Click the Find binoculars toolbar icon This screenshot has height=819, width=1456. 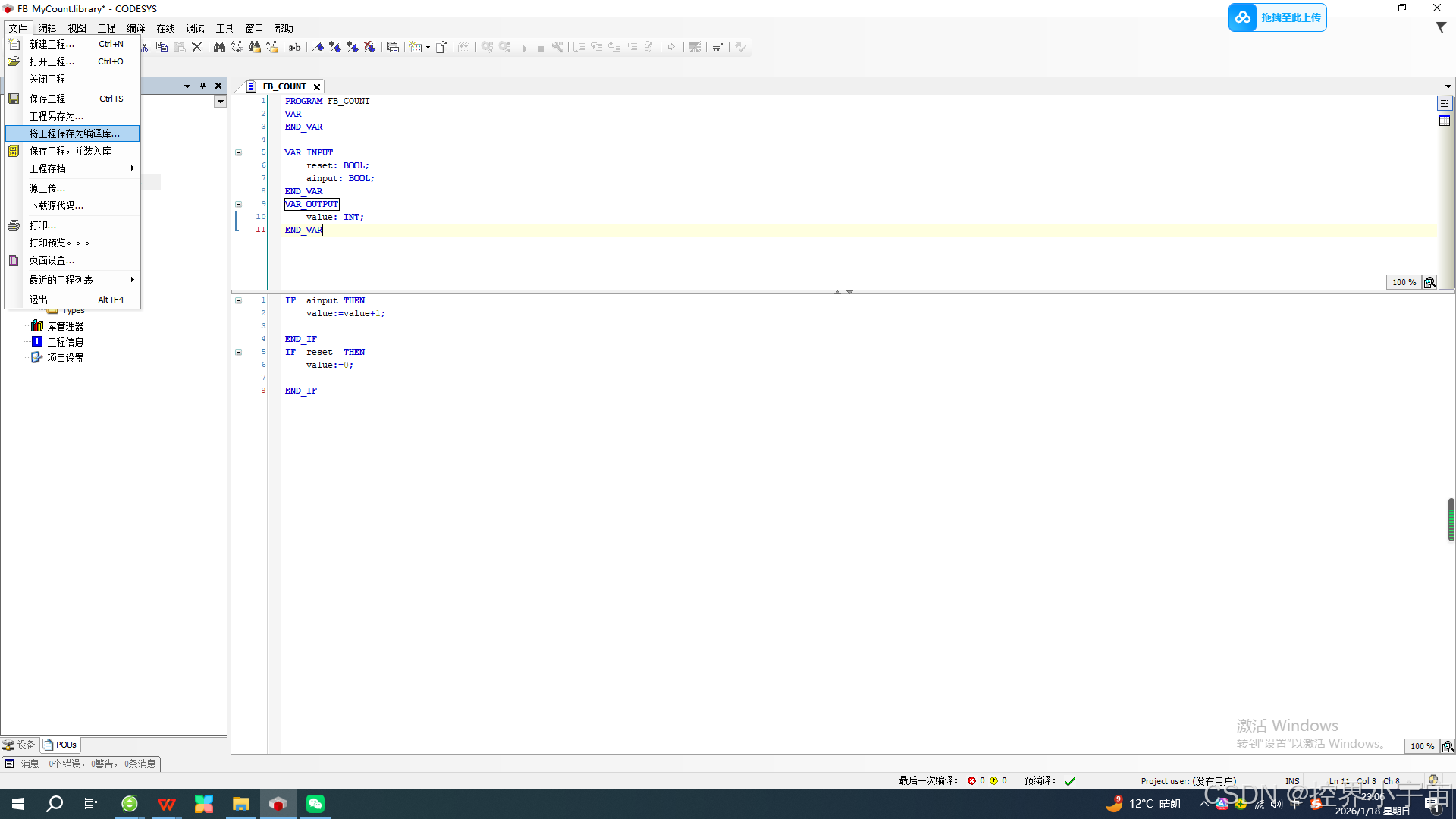click(x=219, y=47)
